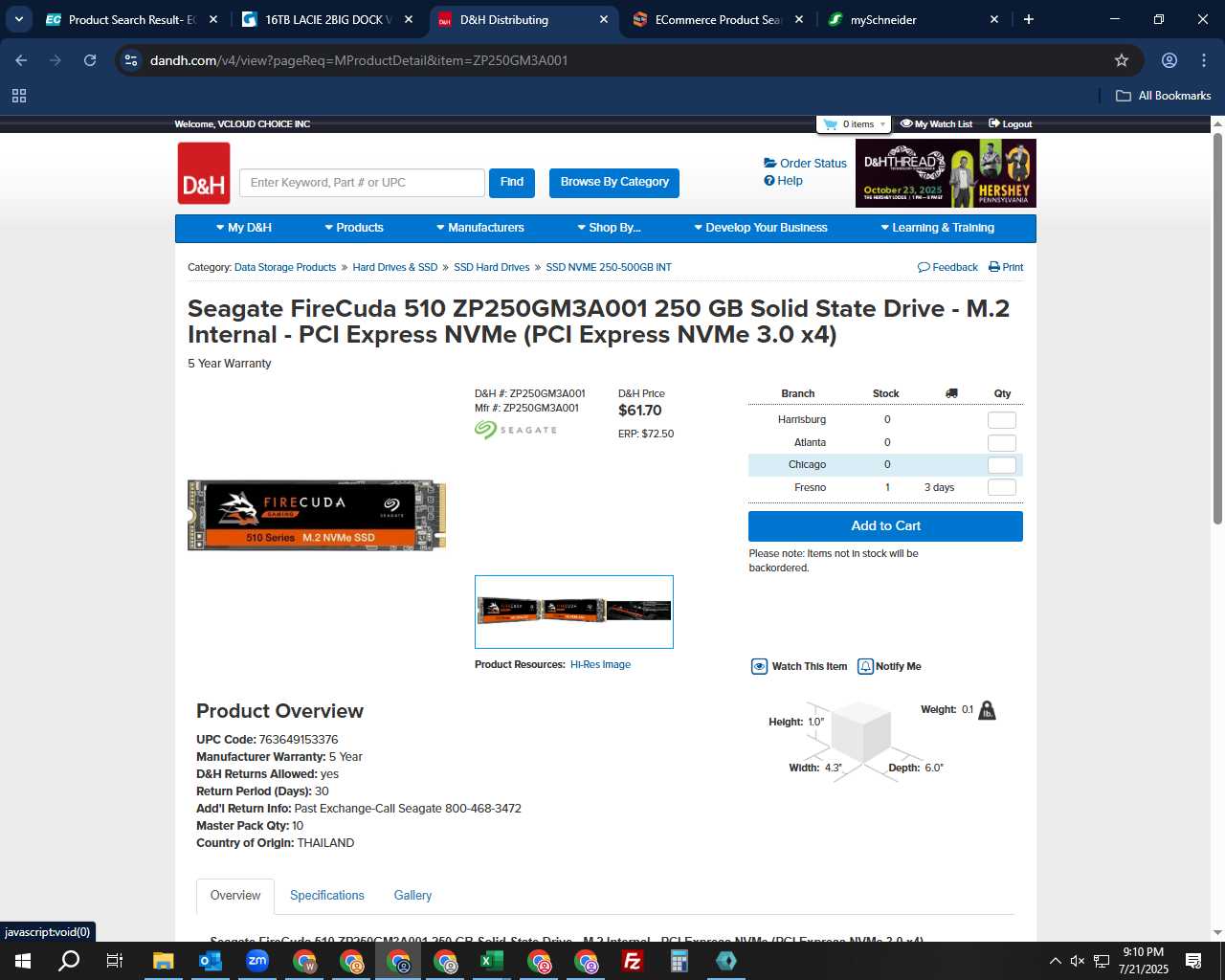
Task: Open Hi-Res Image link
Action: coord(600,665)
